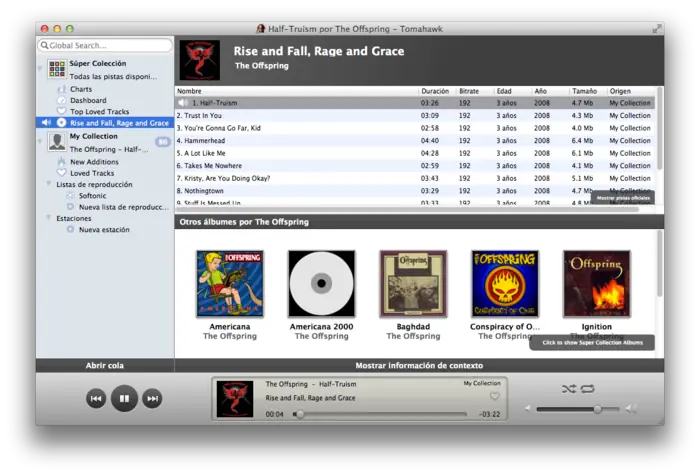Select track You're Gonna Go Far, Kid
The width and height of the screenshot is (700, 475).
pos(415,128)
